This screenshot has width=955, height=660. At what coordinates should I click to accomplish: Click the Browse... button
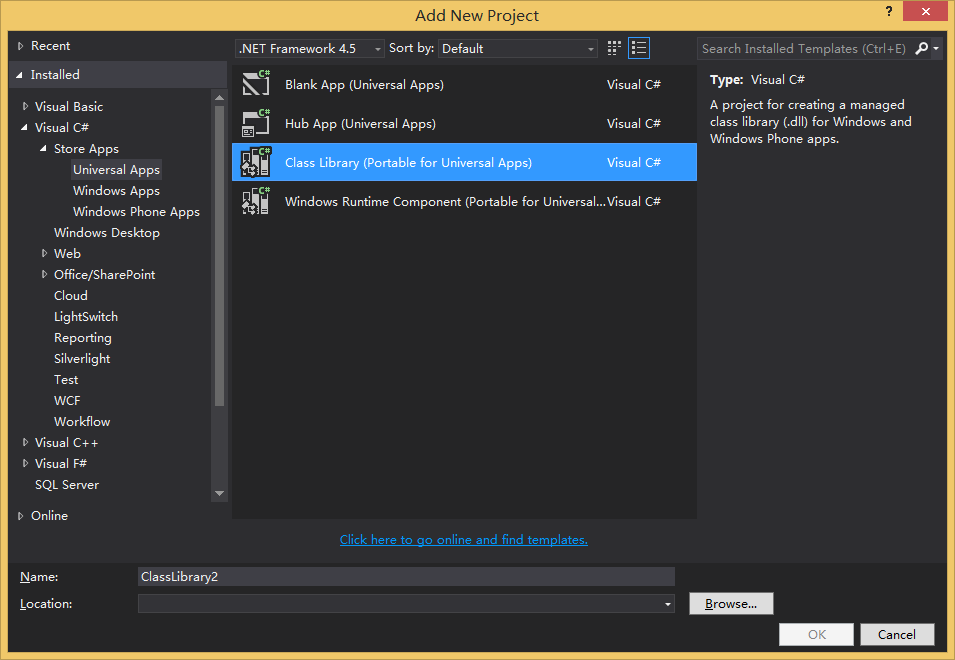(x=731, y=603)
